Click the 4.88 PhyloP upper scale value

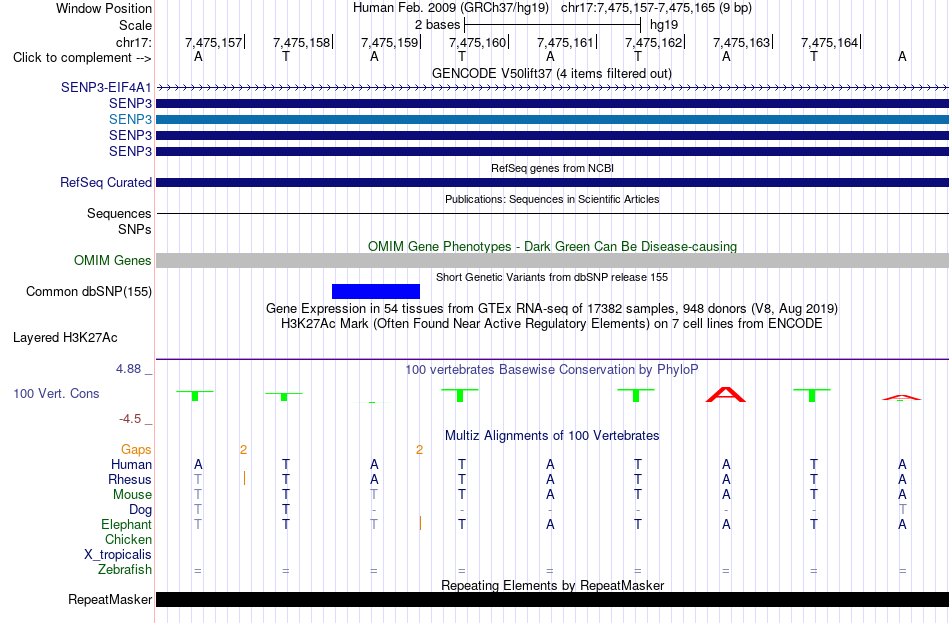coord(128,368)
